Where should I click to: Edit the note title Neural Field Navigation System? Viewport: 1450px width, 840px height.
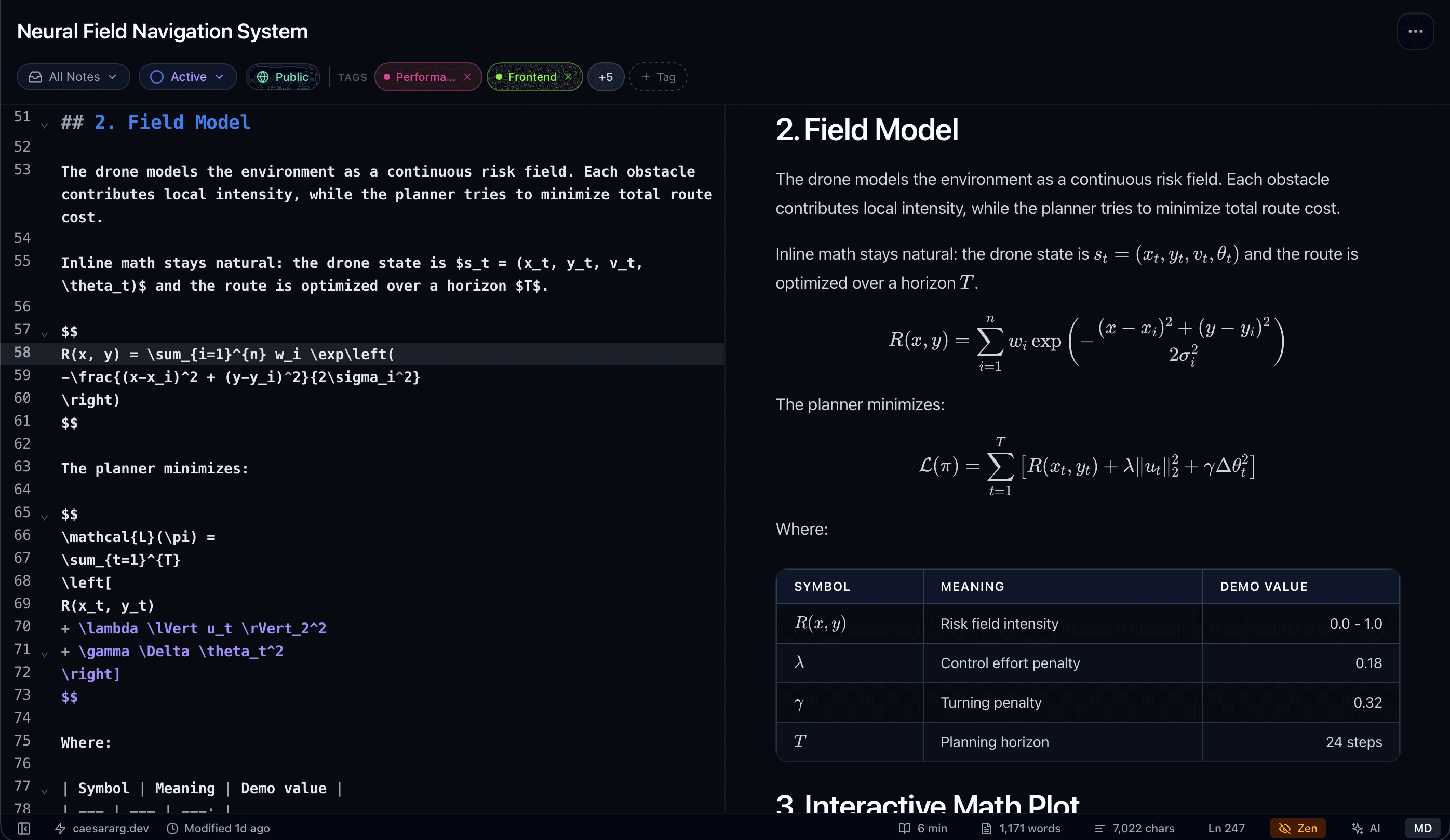pyautogui.click(x=162, y=31)
